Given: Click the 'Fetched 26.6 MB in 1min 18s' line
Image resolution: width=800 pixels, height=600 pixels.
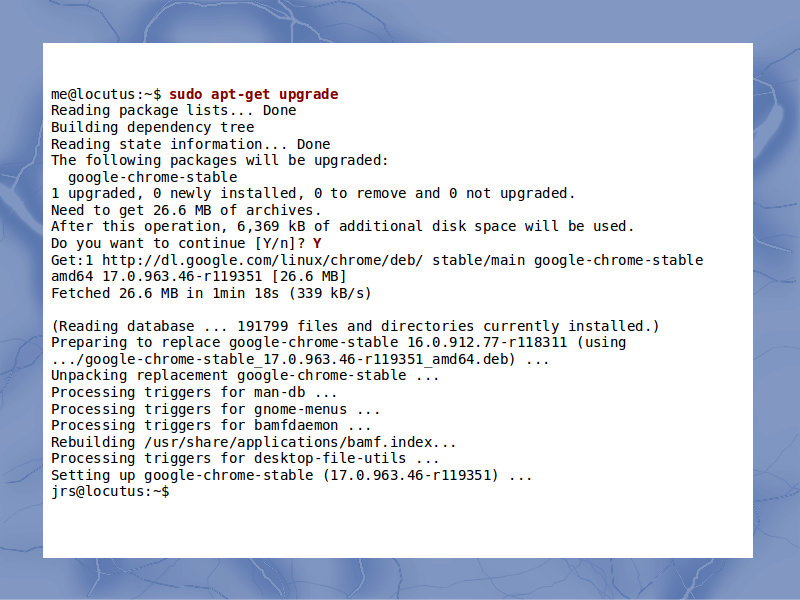Looking at the screenshot, I should [x=211, y=293].
